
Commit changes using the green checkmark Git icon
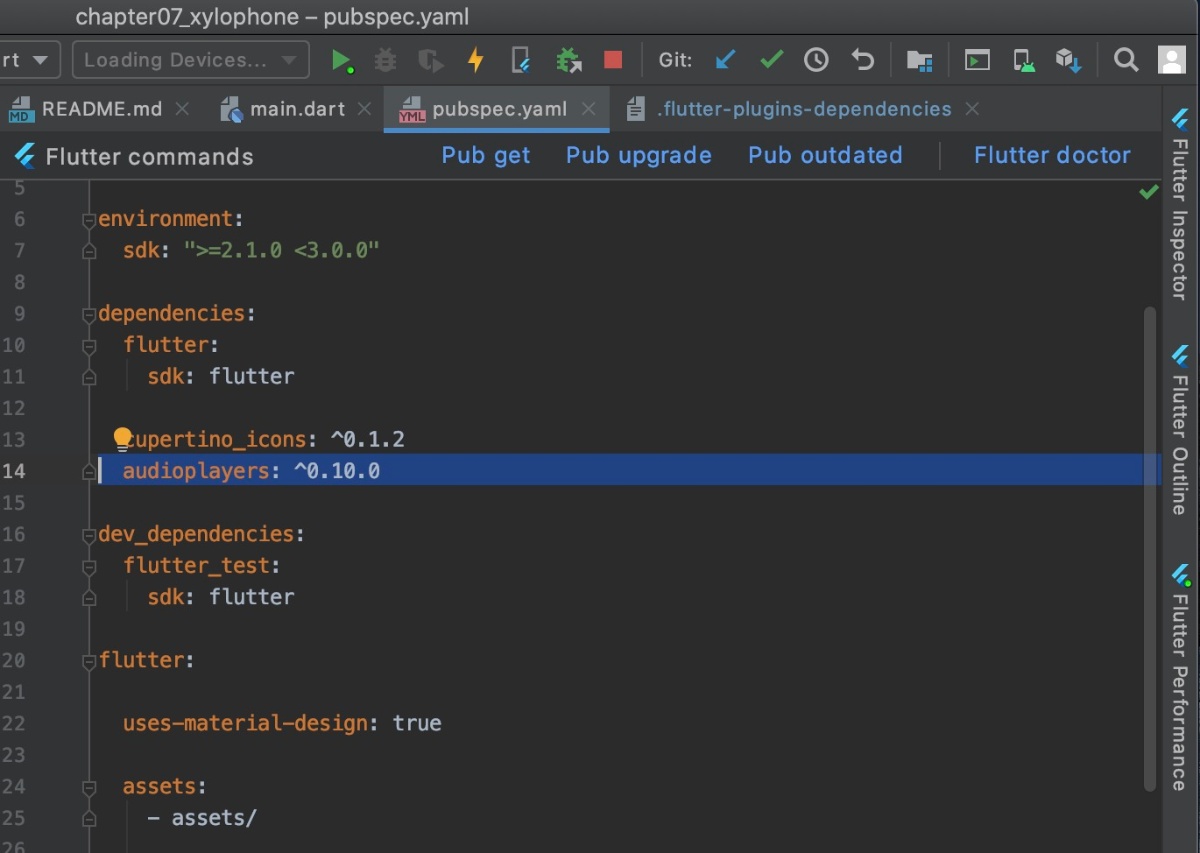[x=770, y=60]
